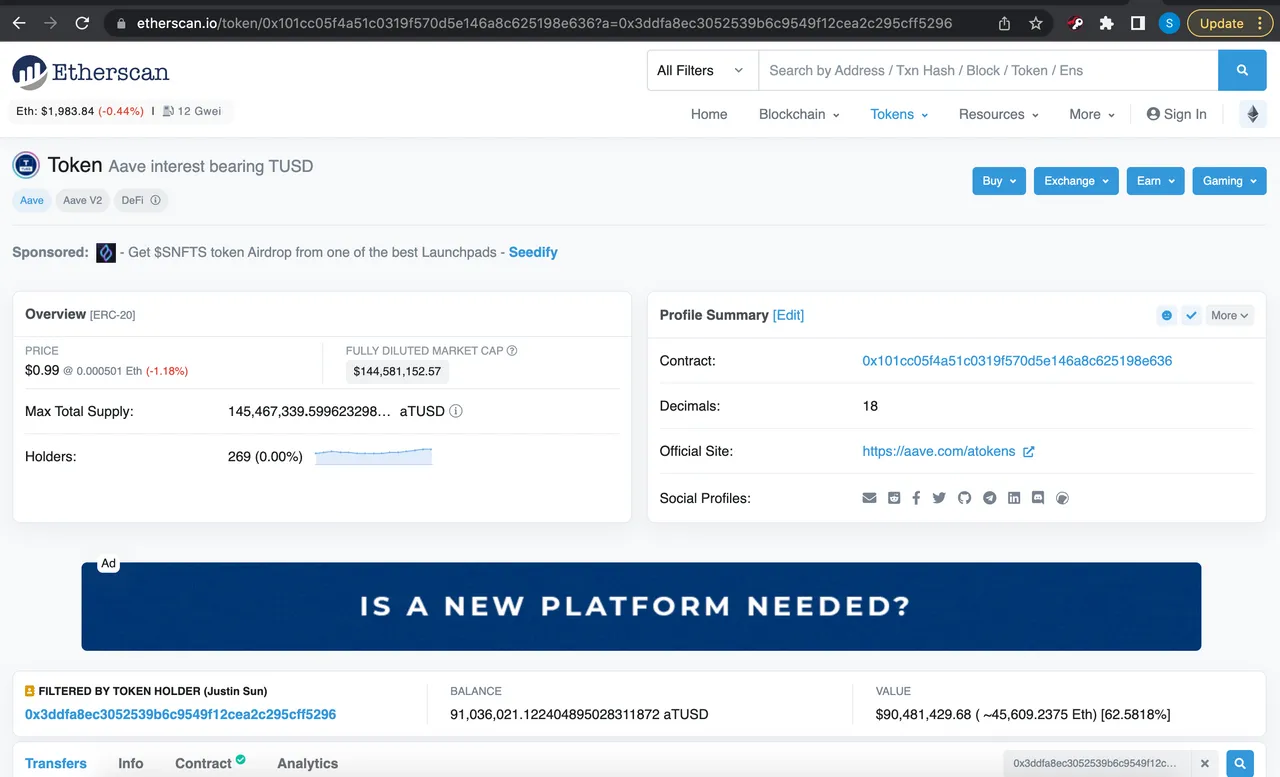
Task: Click the DeFi tag
Action: coord(140,200)
